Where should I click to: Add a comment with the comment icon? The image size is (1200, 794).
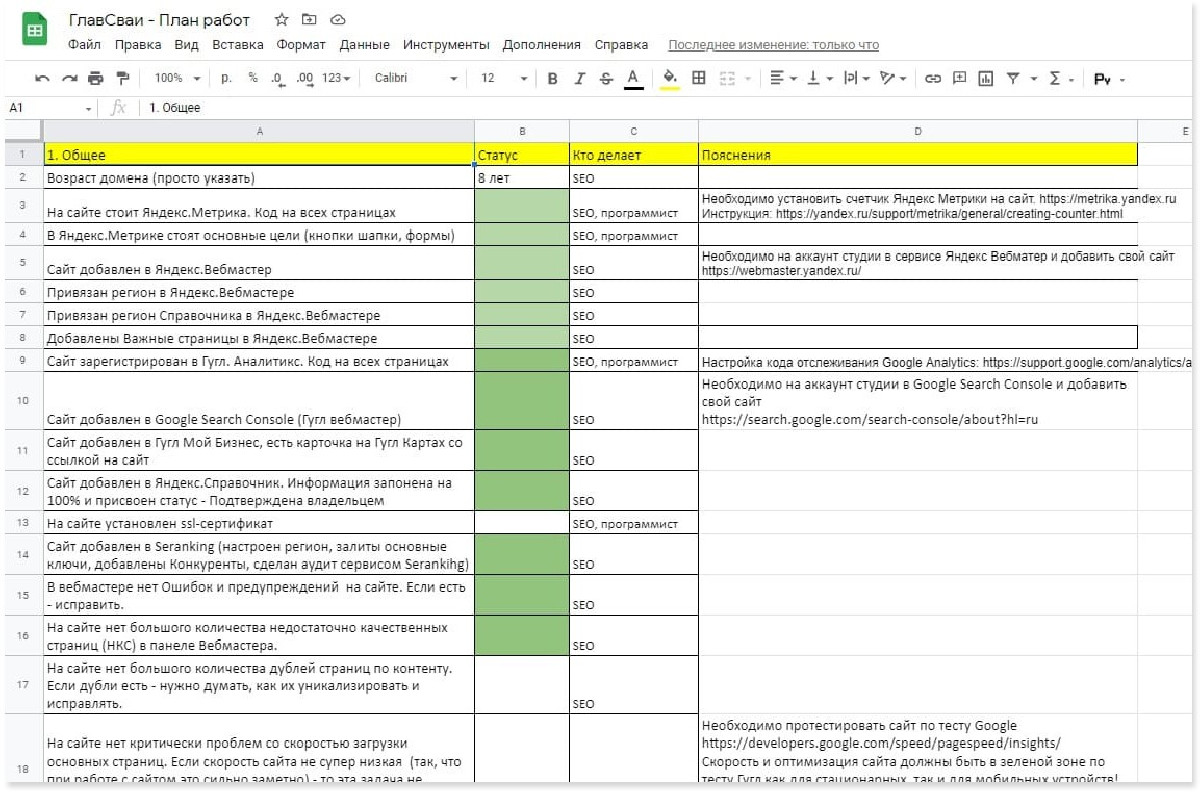959,78
